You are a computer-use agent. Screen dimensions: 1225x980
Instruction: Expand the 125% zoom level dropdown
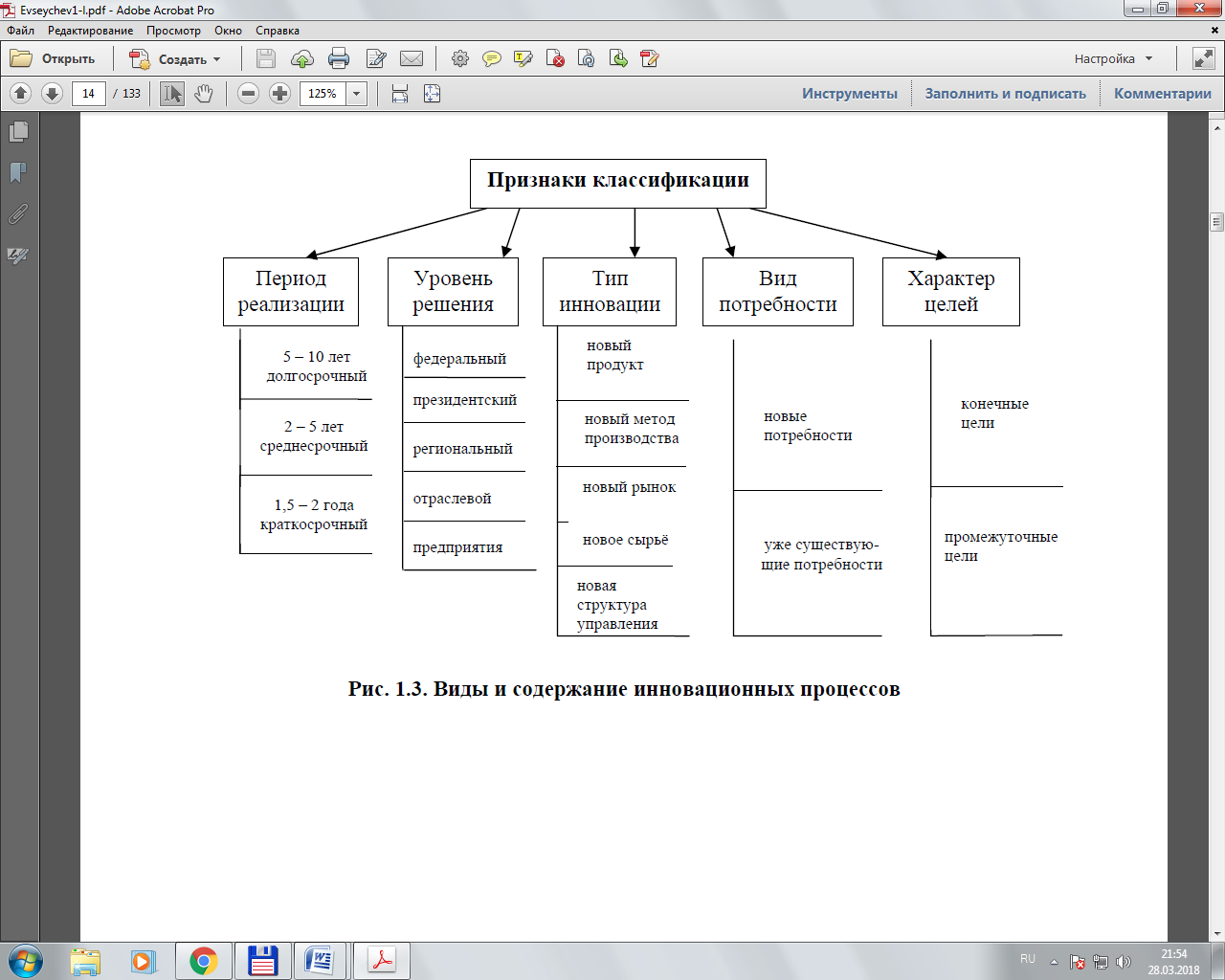(357, 94)
